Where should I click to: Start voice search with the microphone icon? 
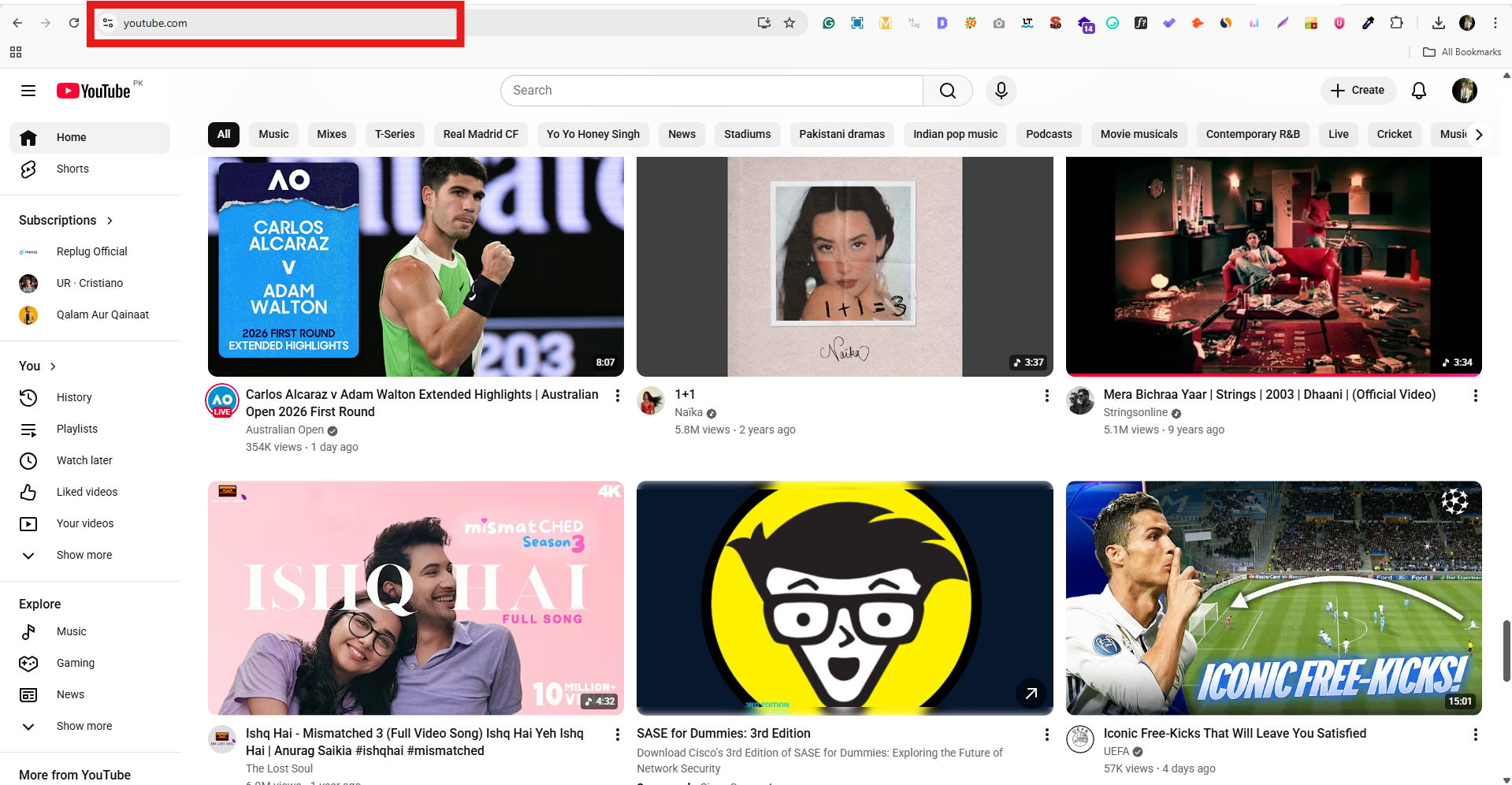coord(1001,90)
